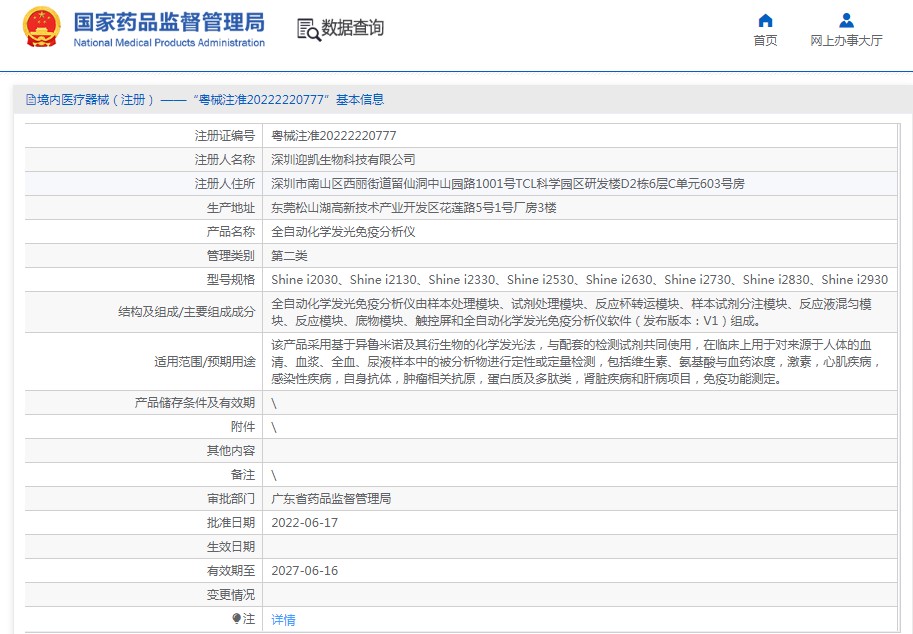
Task: Select registration number 粤械注准20222220777 value cell
Action: 334,136
